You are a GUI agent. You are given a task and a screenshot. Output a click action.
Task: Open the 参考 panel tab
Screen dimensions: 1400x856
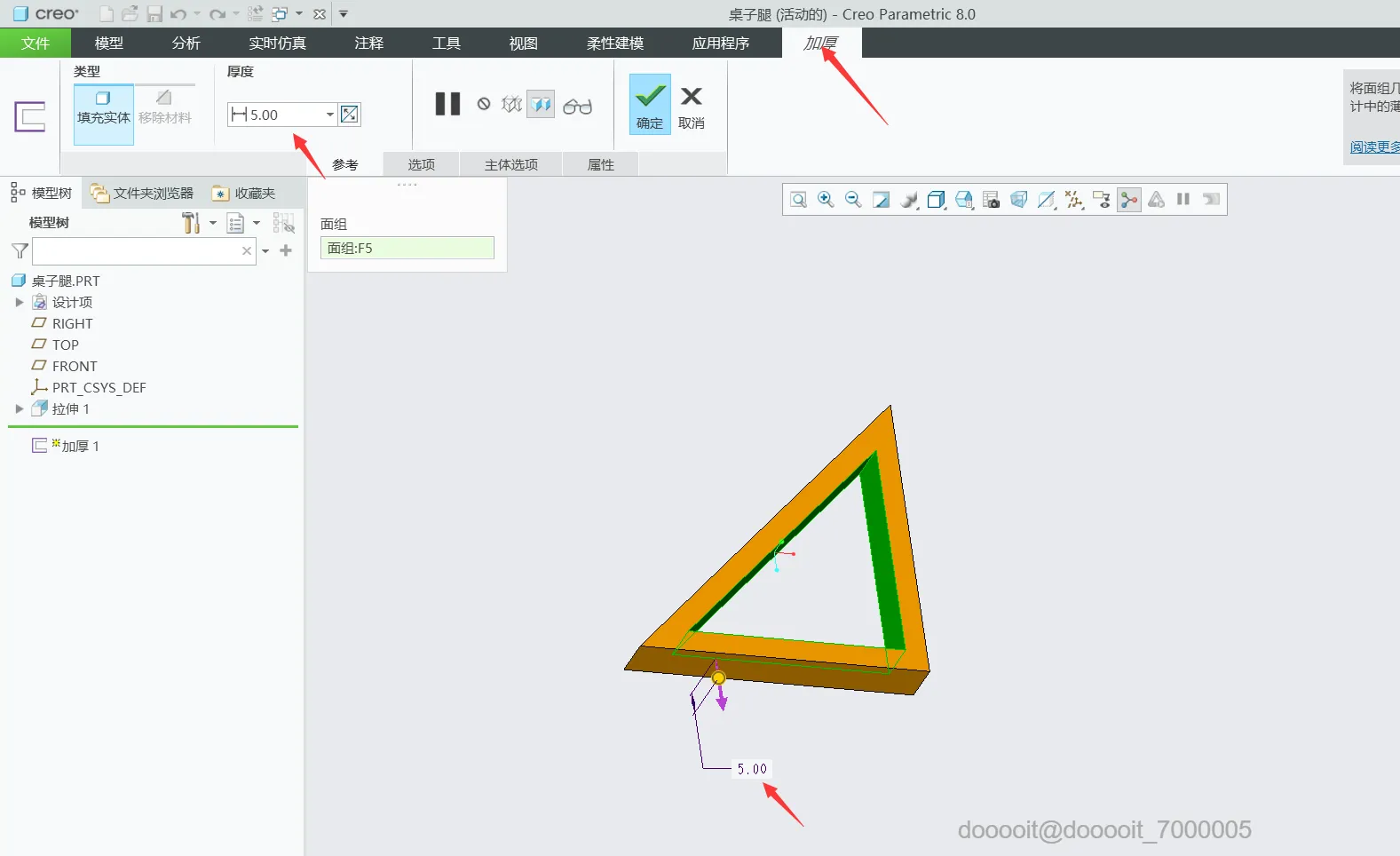(345, 164)
